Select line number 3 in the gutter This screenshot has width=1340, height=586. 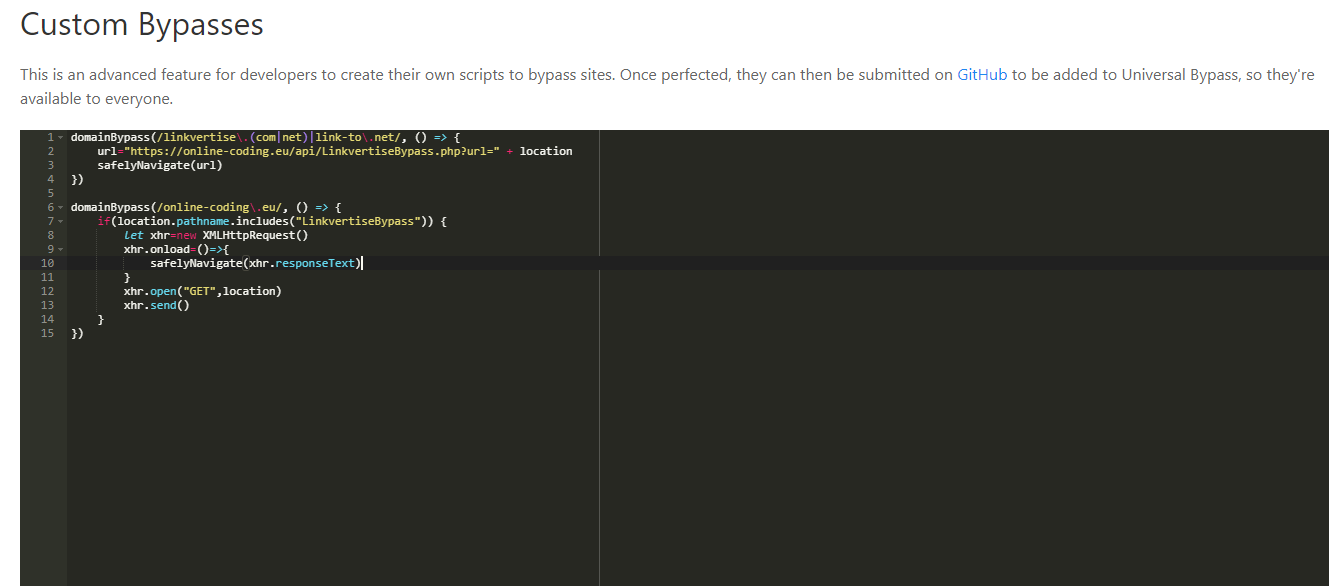pos(50,165)
